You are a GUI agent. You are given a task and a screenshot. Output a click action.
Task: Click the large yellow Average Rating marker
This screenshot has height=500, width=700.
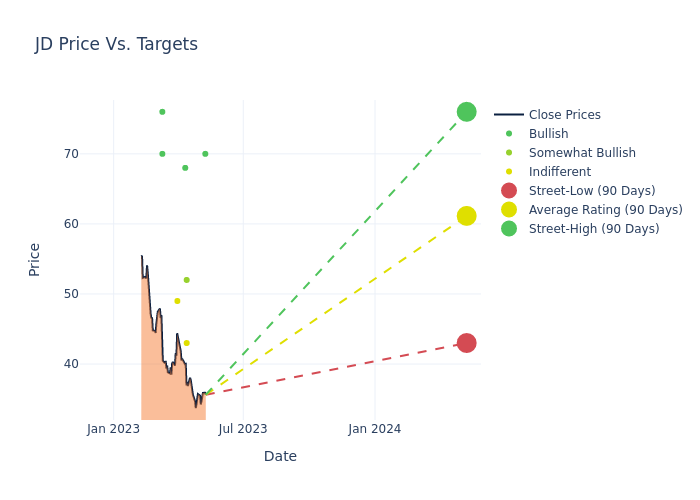tap(466, 216)
